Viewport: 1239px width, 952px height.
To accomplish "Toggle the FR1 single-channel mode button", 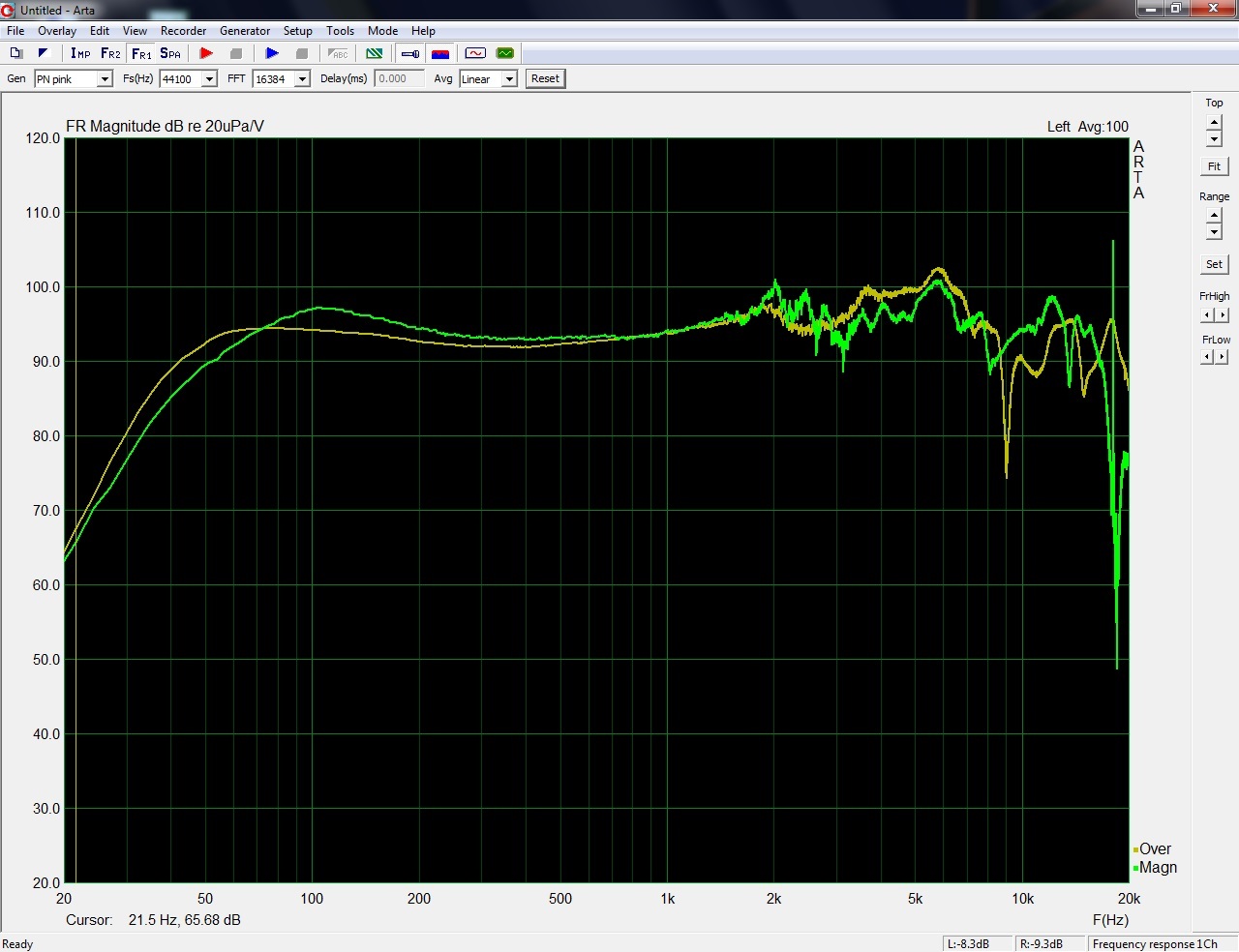I will tap(141, 53).
